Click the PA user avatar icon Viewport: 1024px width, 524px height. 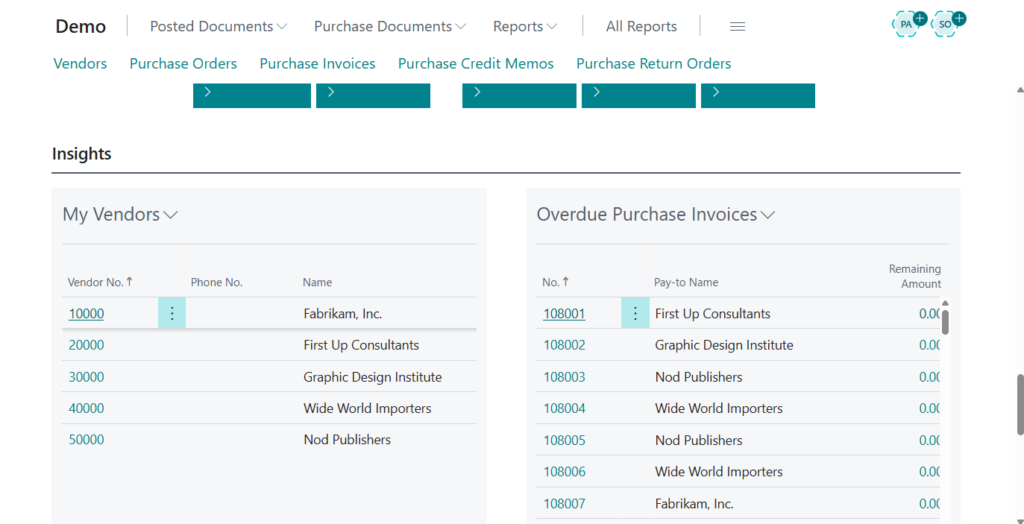(x=907, y=24)
